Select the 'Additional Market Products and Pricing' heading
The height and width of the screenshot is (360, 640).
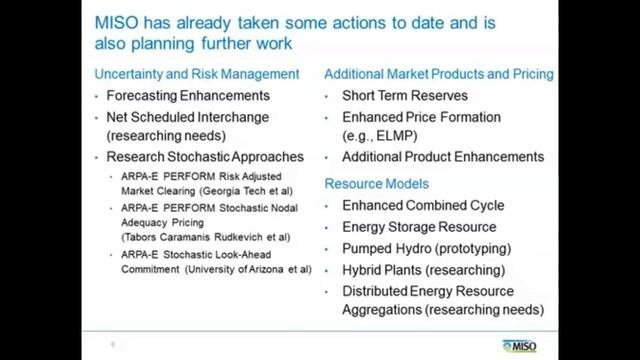(x=439, y=74)
